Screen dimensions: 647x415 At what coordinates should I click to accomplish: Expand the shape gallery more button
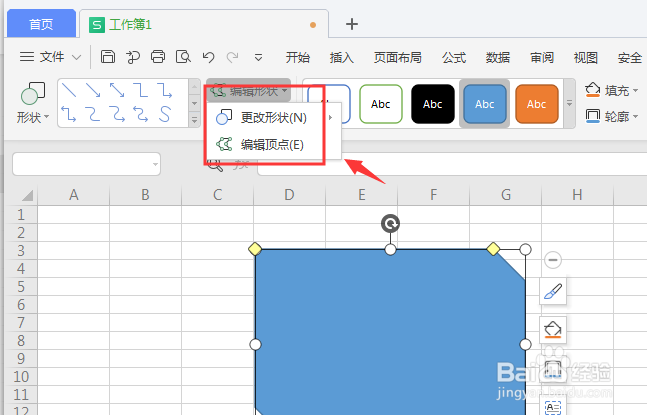click(x=194, y=120)
